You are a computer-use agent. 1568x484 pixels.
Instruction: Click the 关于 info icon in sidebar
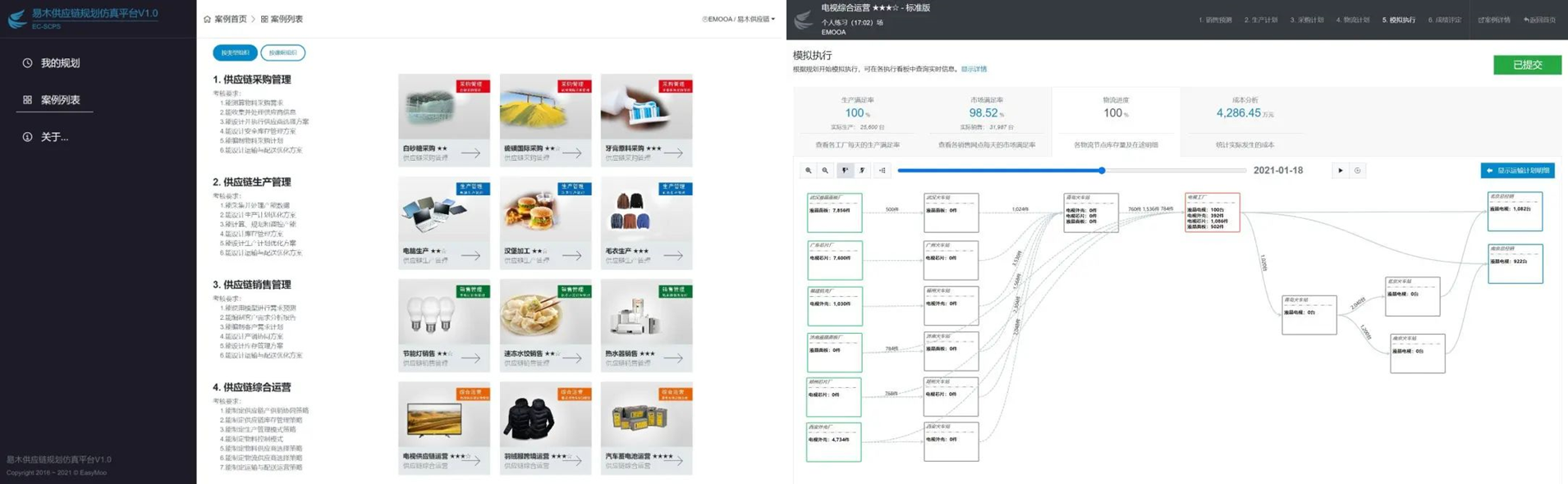(x=27, y=137)
